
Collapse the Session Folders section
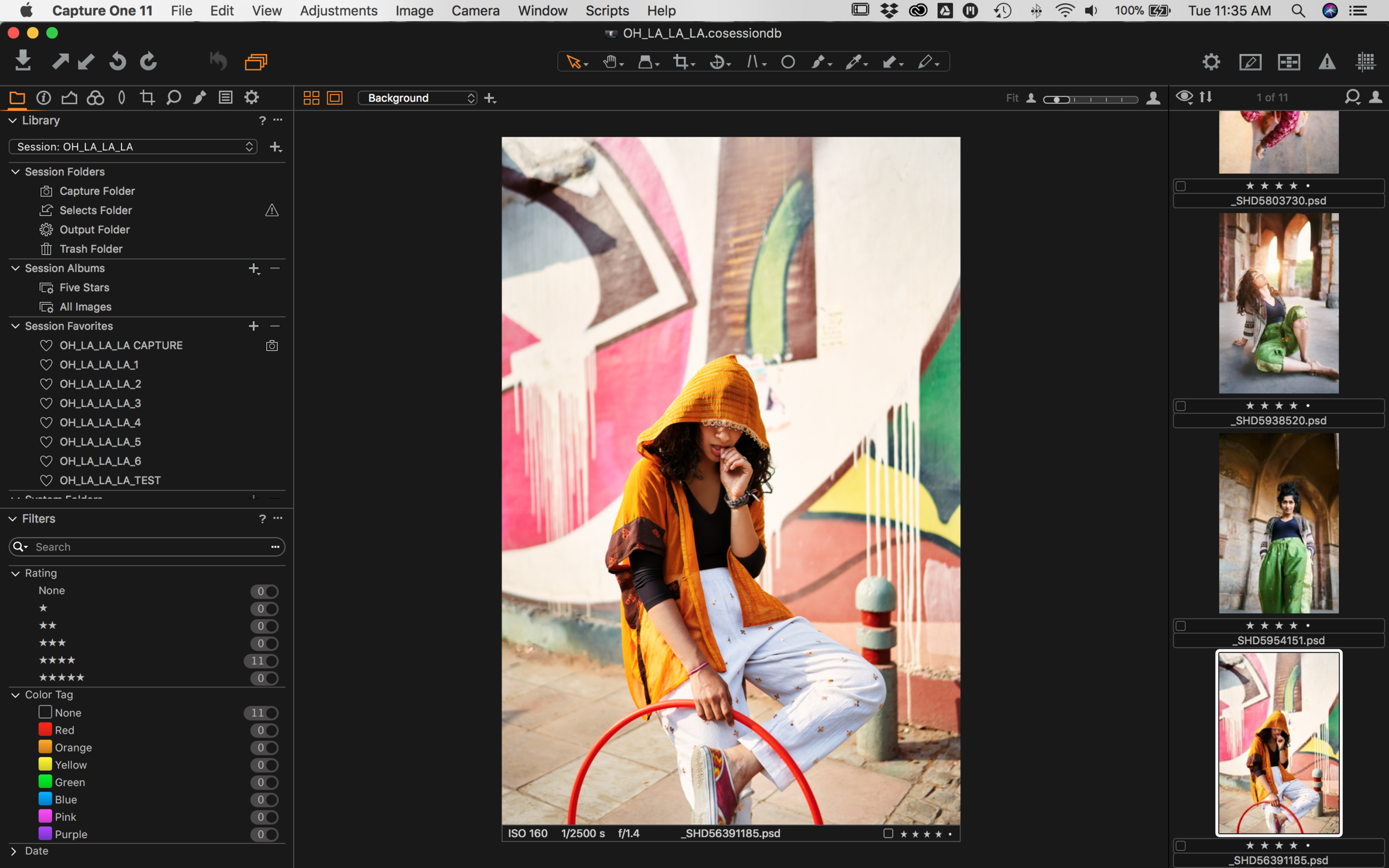click(16, 172)
